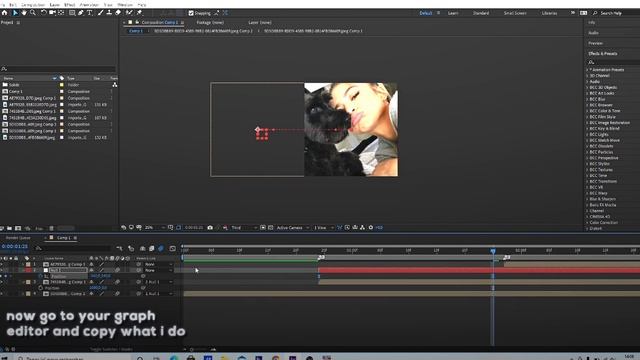Open the Graph Editor button in timeline
640x360 pixels.
coord(173,248)
